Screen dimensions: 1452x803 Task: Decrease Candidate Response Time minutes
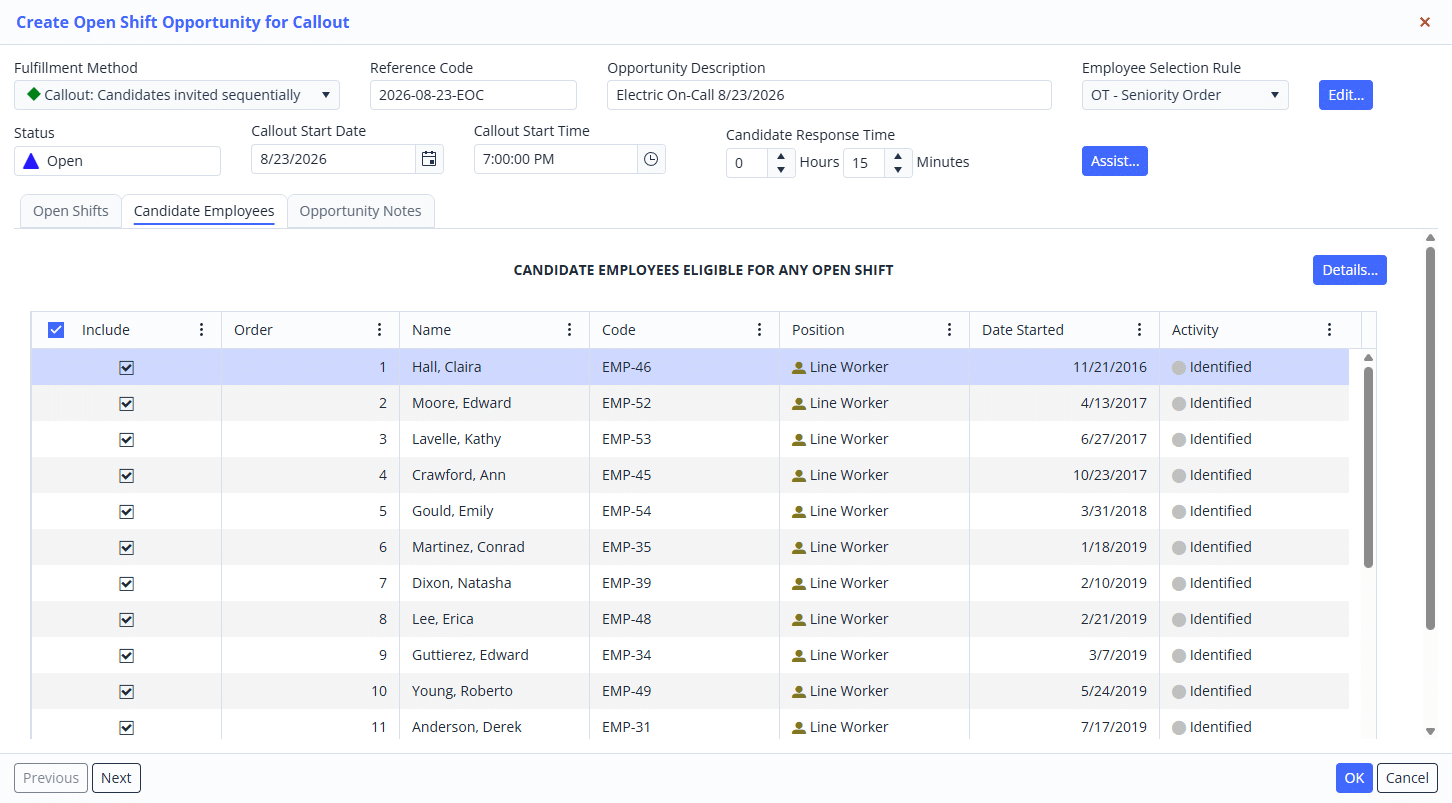(x=898, y=169)
